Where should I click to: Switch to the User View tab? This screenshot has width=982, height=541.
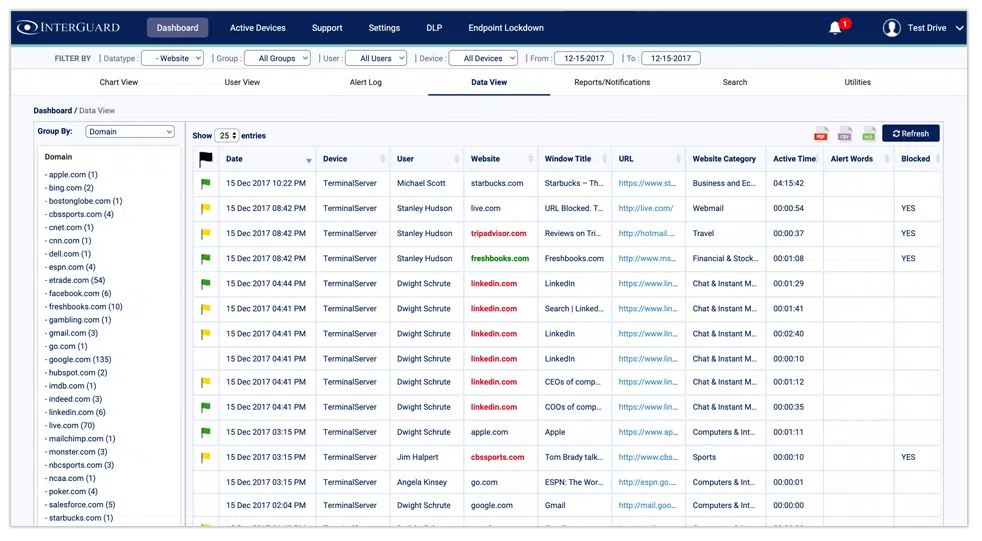(x=242, y=82)
